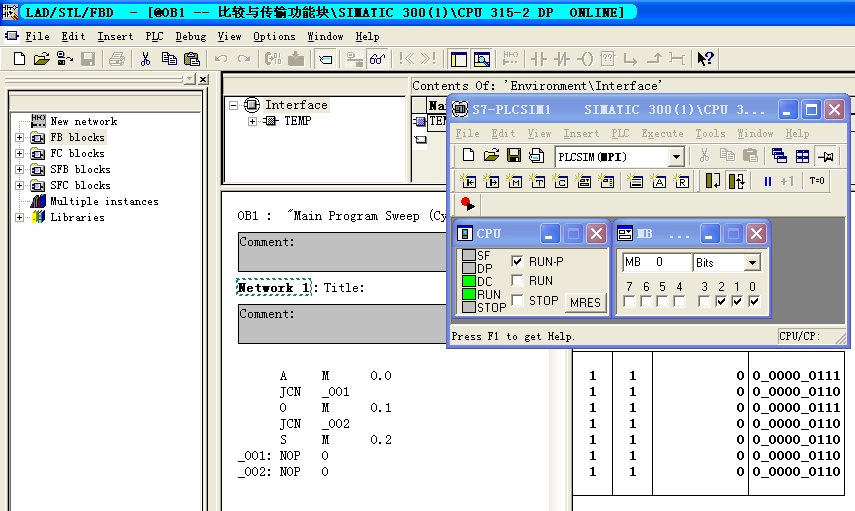Open the Options menu
The width and height of the screenshot is (855, 511).
(x=274, y=37)
